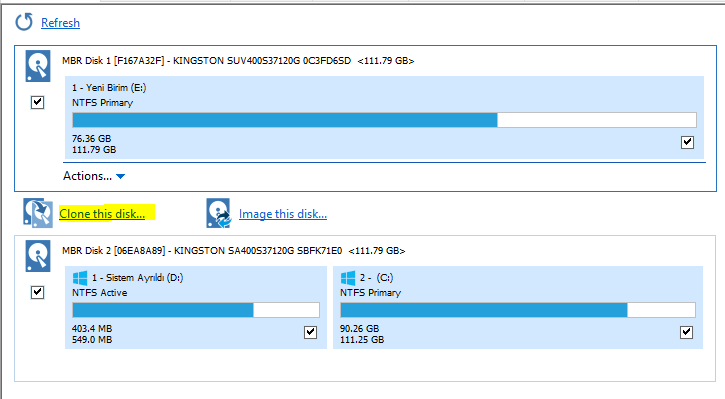Click the MBR Disk 1 hard drive icon
Screen dimensions: 725x399
pos(38,67)
